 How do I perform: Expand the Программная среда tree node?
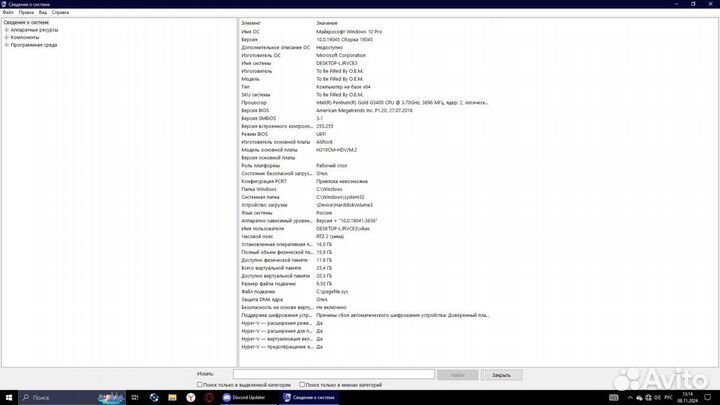[6, 45]
